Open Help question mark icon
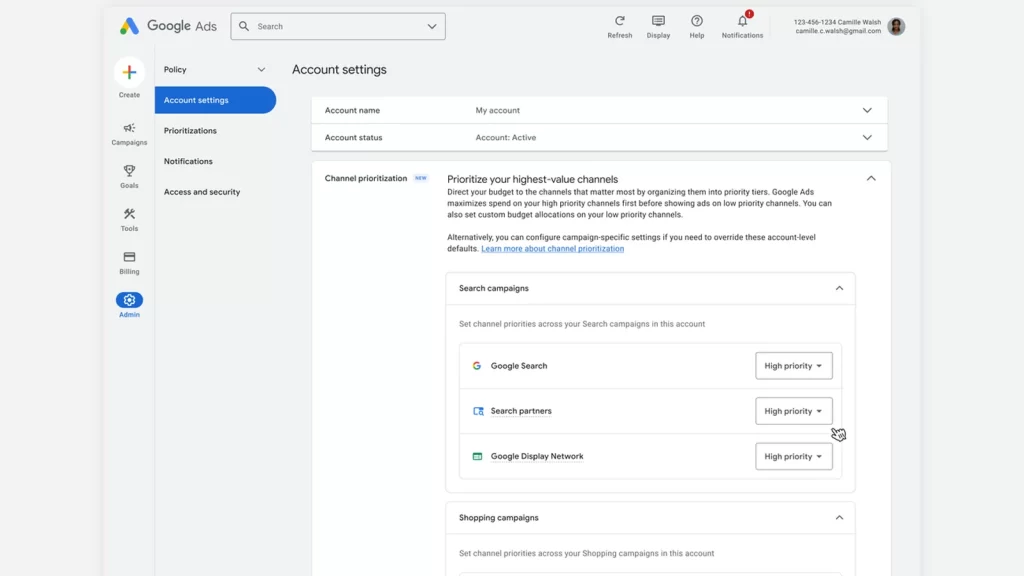The width and height of the screenshot is (1024, 576). tap(697, 21)
